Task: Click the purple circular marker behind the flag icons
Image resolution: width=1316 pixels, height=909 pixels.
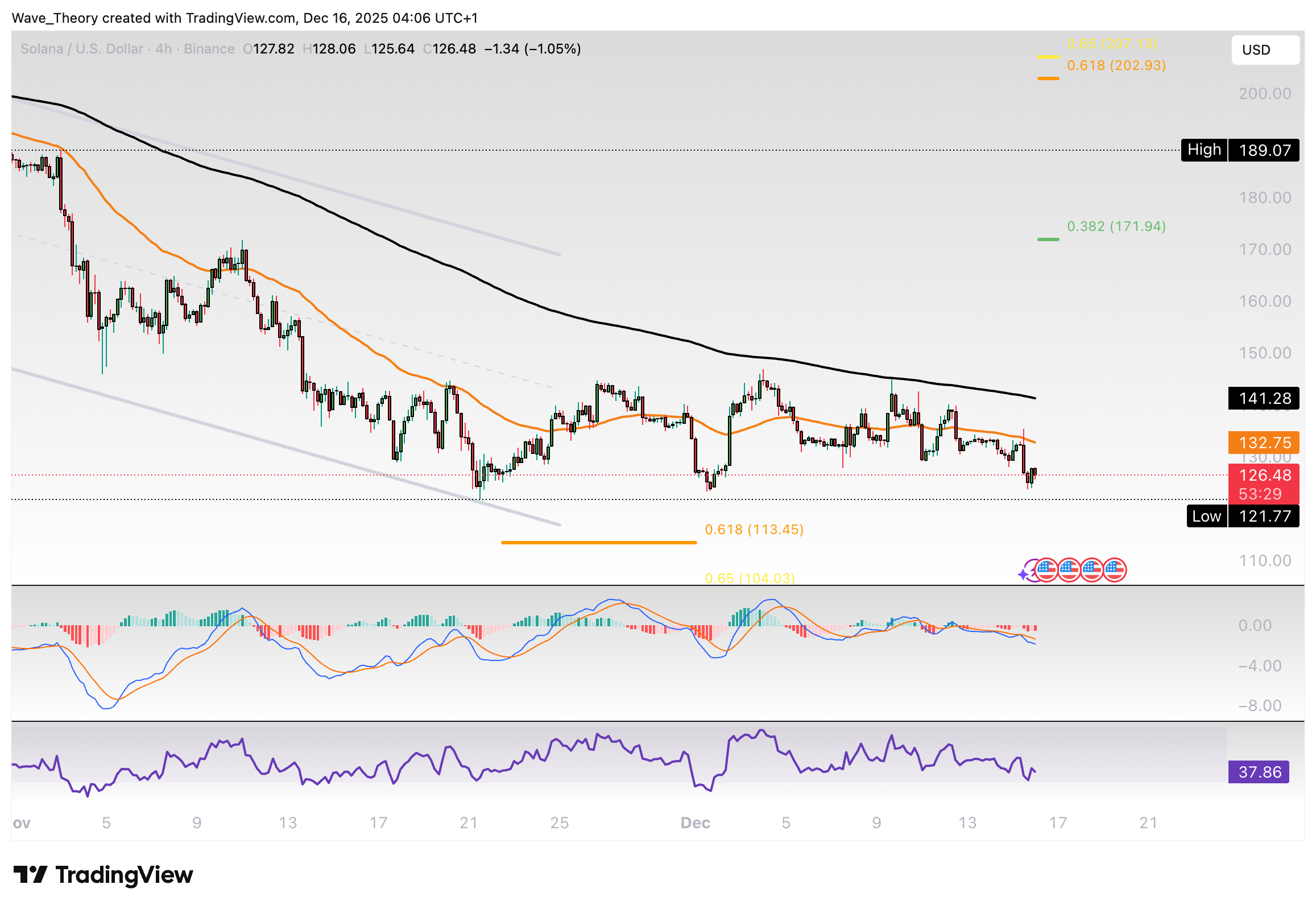Action: [x=1032, y=569]
